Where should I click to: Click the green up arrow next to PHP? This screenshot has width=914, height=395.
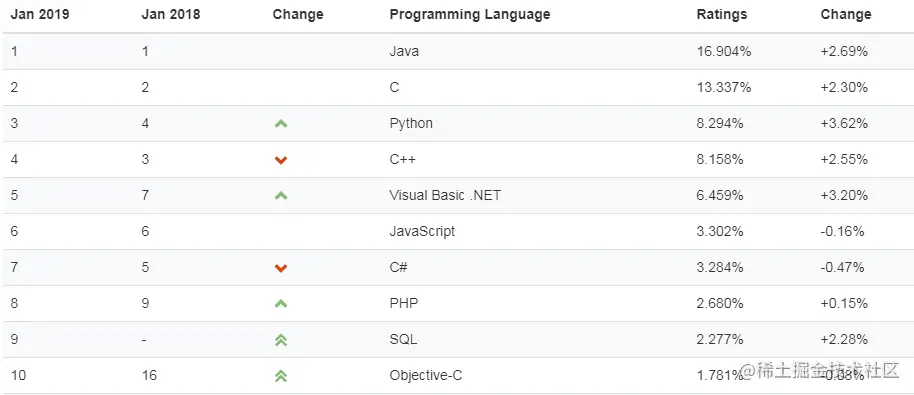pos(281,304)
